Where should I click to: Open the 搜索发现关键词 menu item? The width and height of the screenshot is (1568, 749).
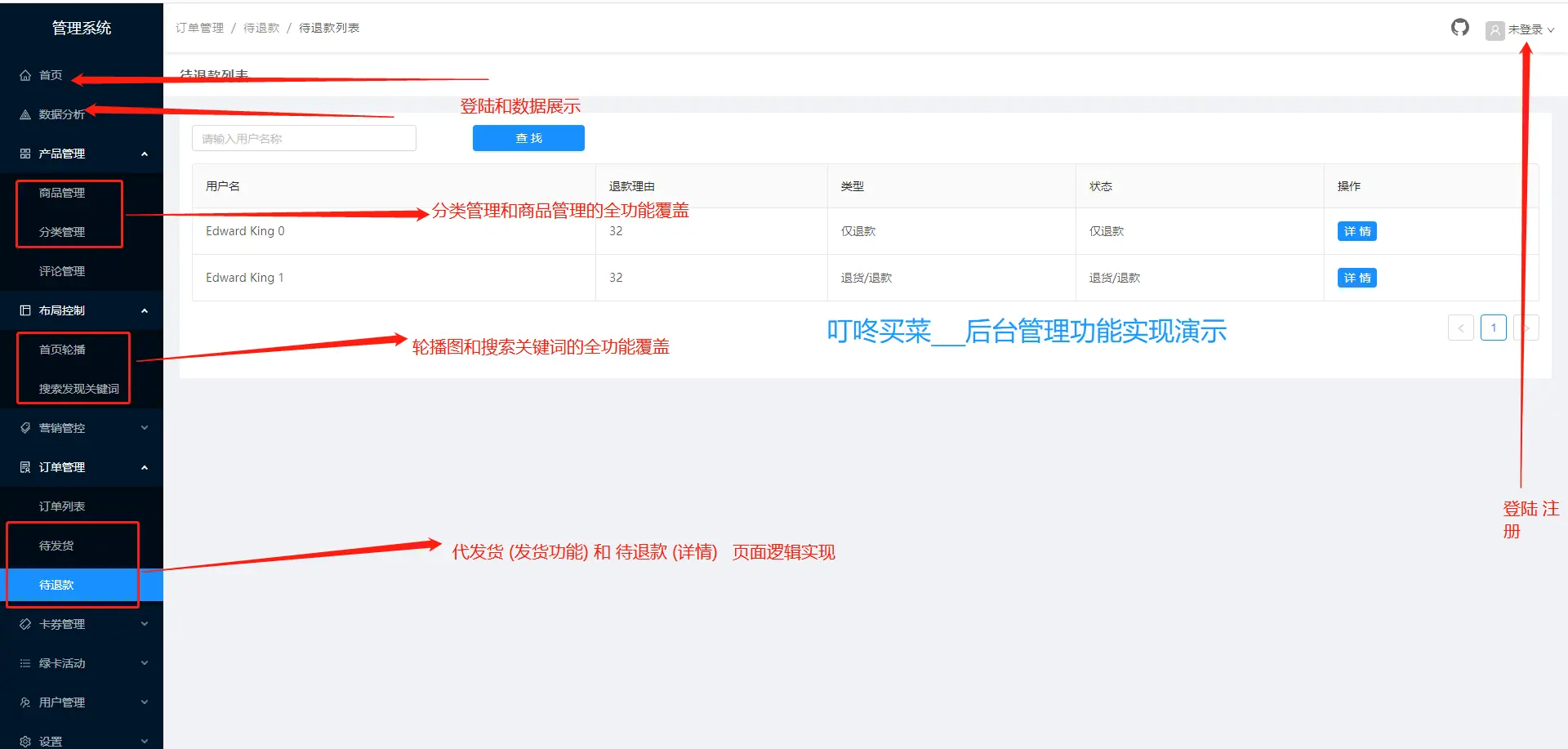coord(82,389)
